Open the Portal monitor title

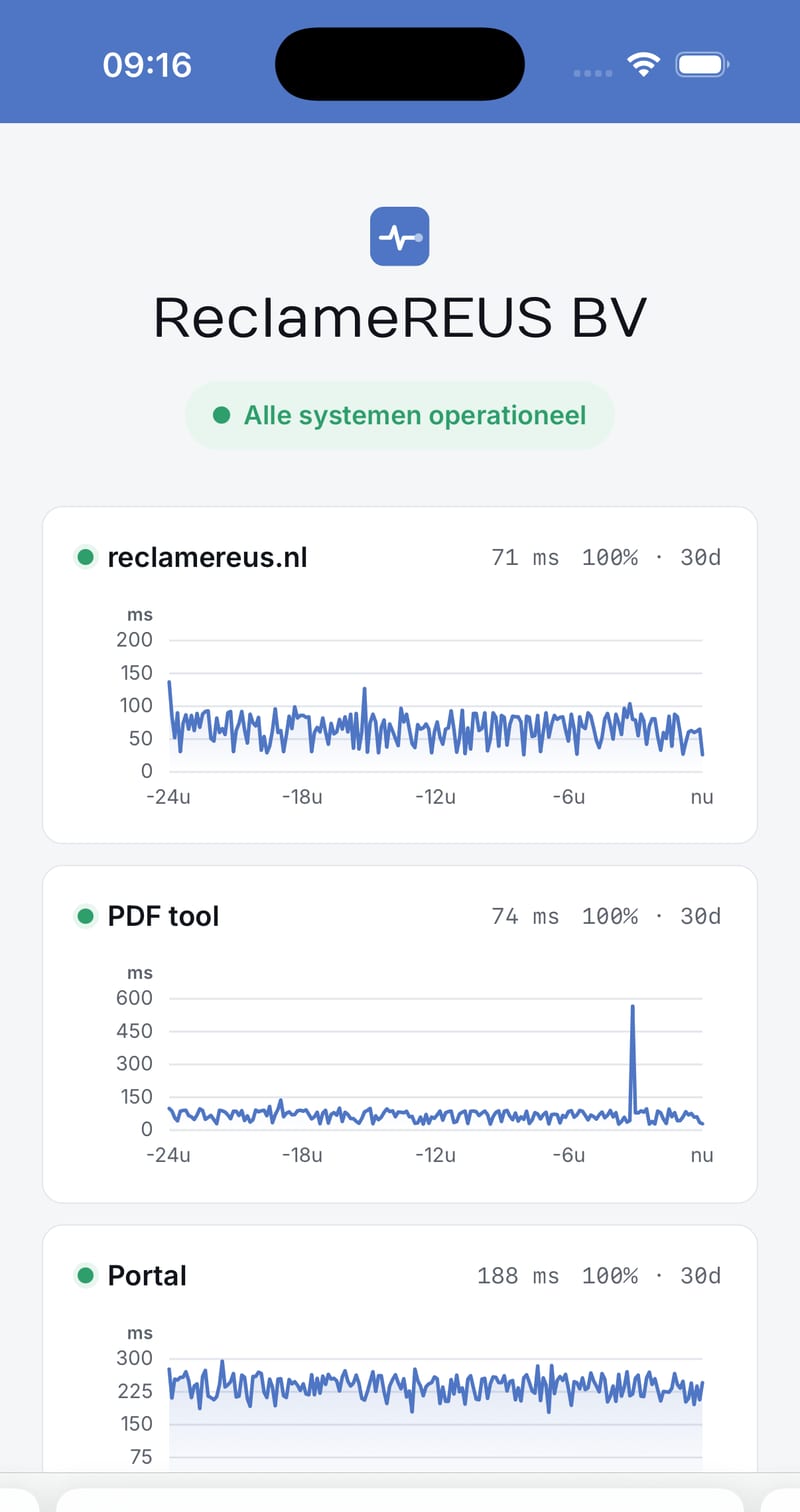point(147,1275)
